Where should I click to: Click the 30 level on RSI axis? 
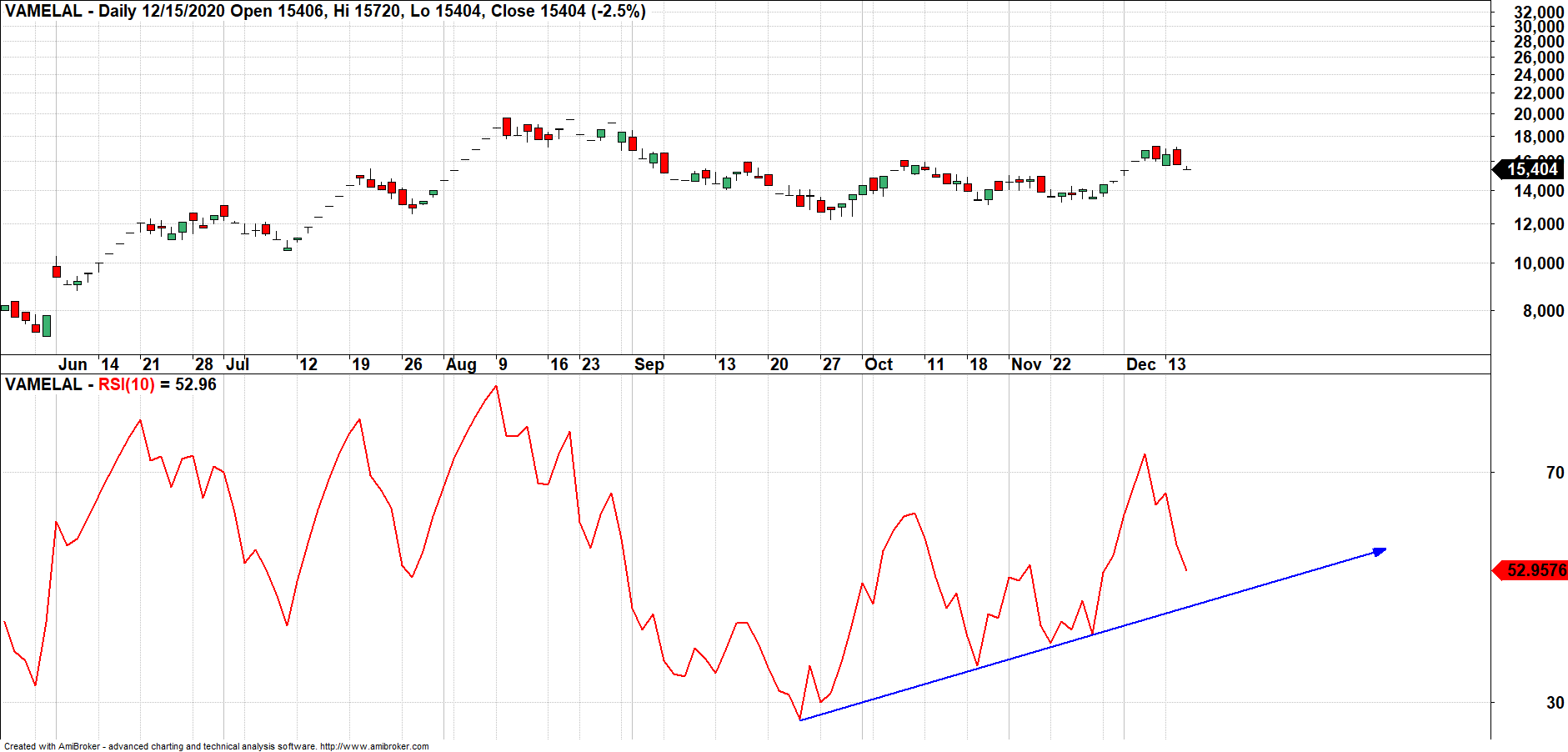(x=1555, y=703)
